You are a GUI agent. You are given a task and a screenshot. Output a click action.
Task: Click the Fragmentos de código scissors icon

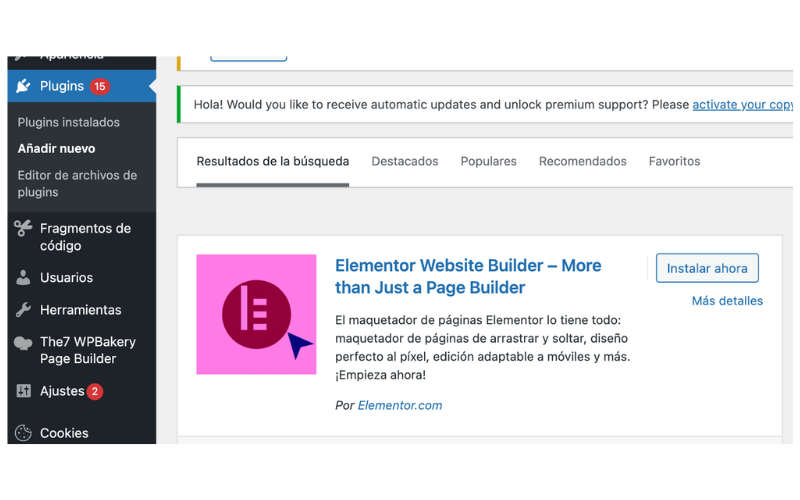point(23,229)
